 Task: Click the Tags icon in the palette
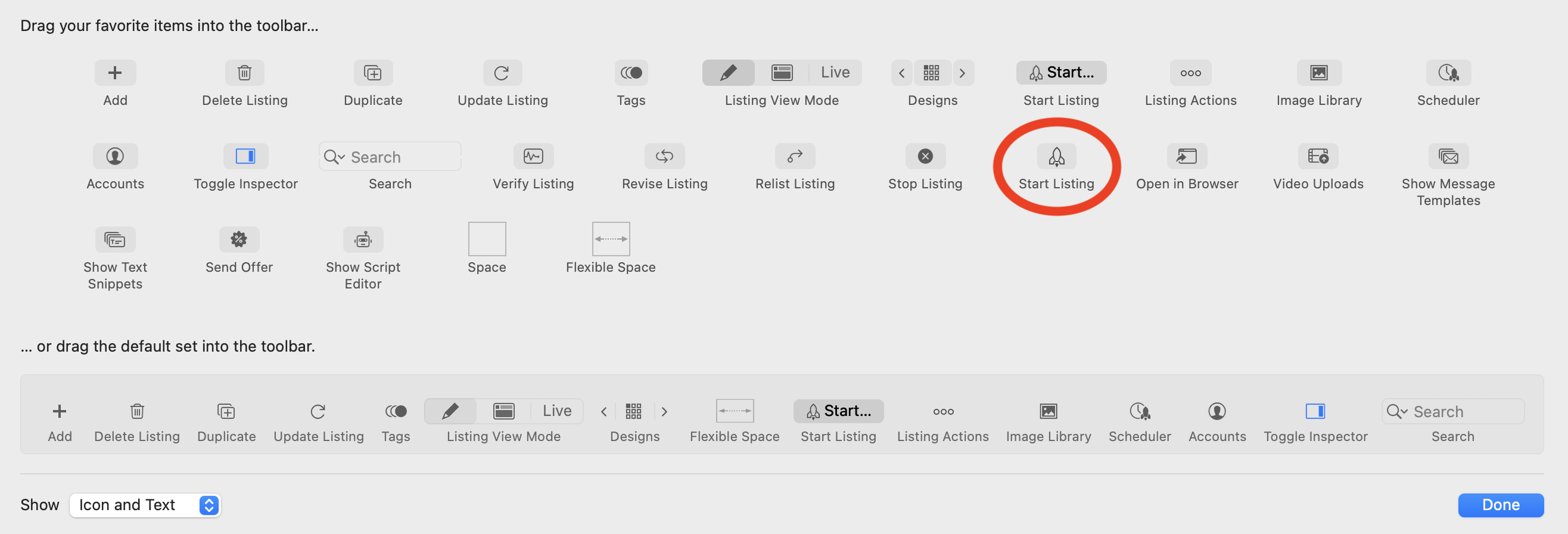[x=631, y=73]
